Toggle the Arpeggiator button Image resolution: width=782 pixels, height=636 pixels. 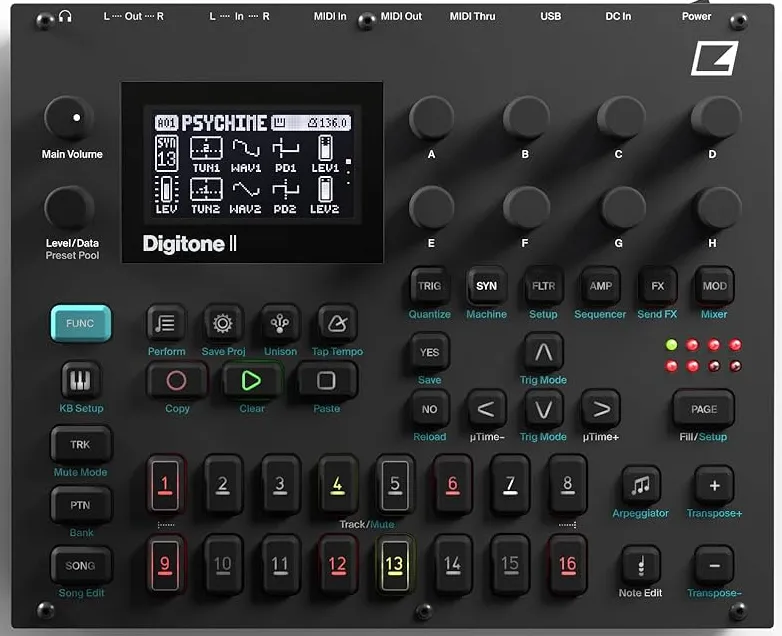[641, 485]
